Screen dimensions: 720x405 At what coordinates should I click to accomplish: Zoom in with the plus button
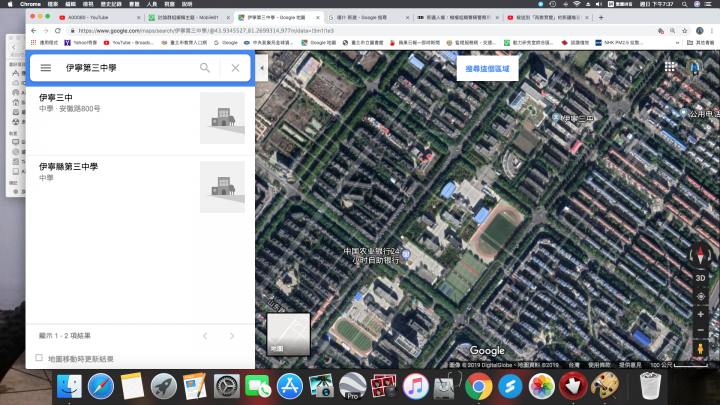pos(701,315)
